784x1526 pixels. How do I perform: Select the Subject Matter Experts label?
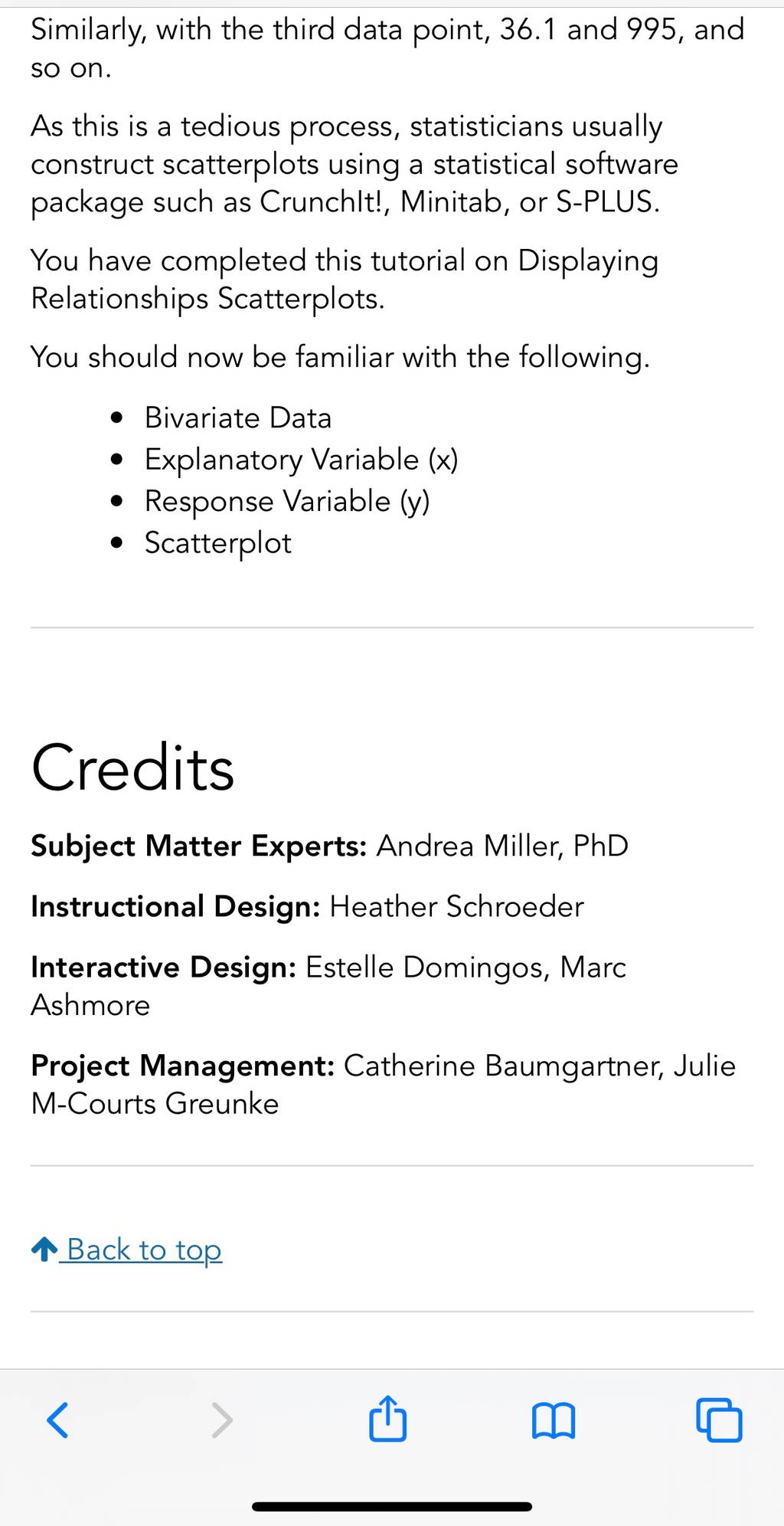pyautogui.click(x=199, y=847)
